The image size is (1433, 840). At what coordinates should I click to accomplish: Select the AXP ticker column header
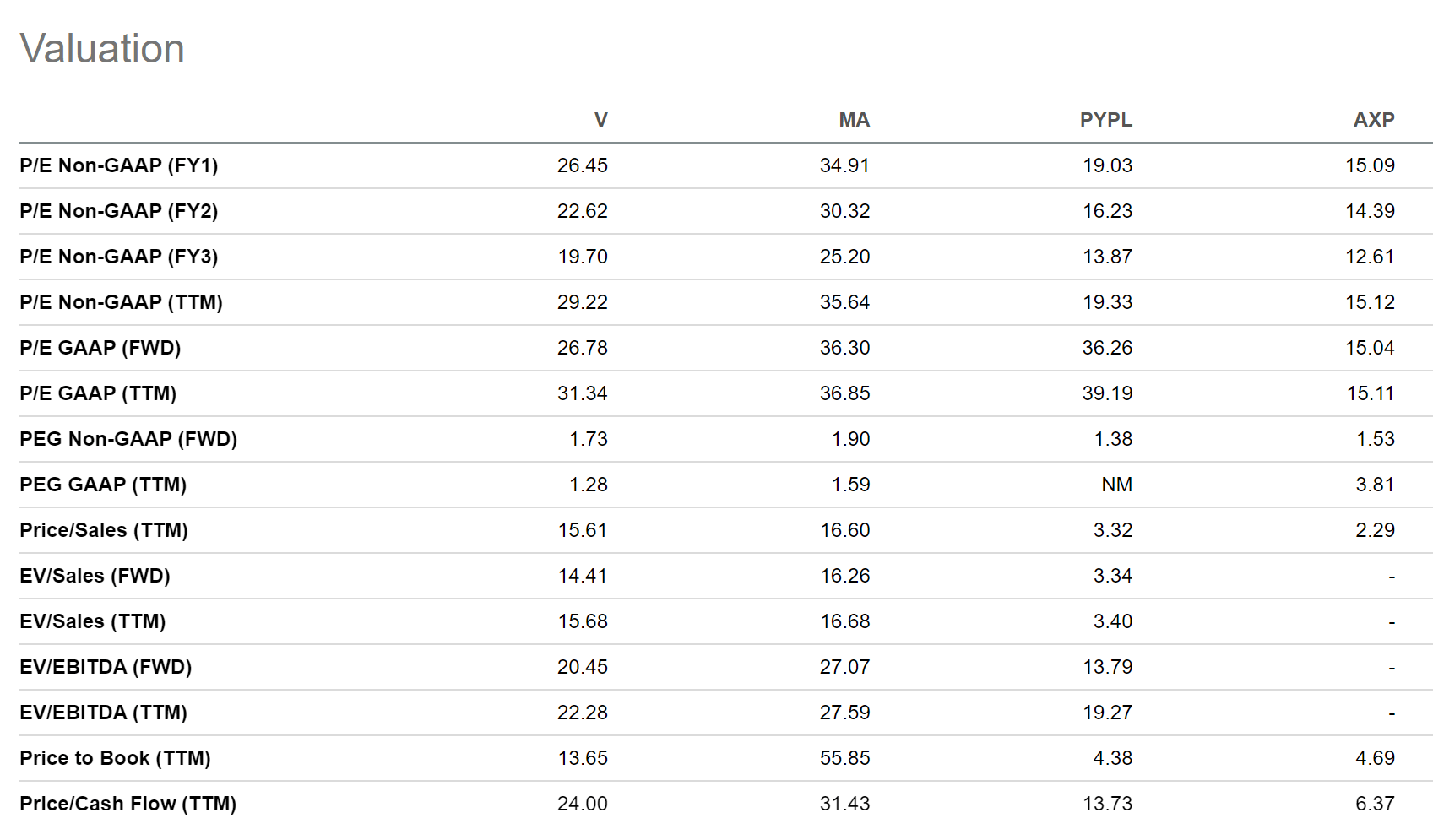coord(1373,120)
